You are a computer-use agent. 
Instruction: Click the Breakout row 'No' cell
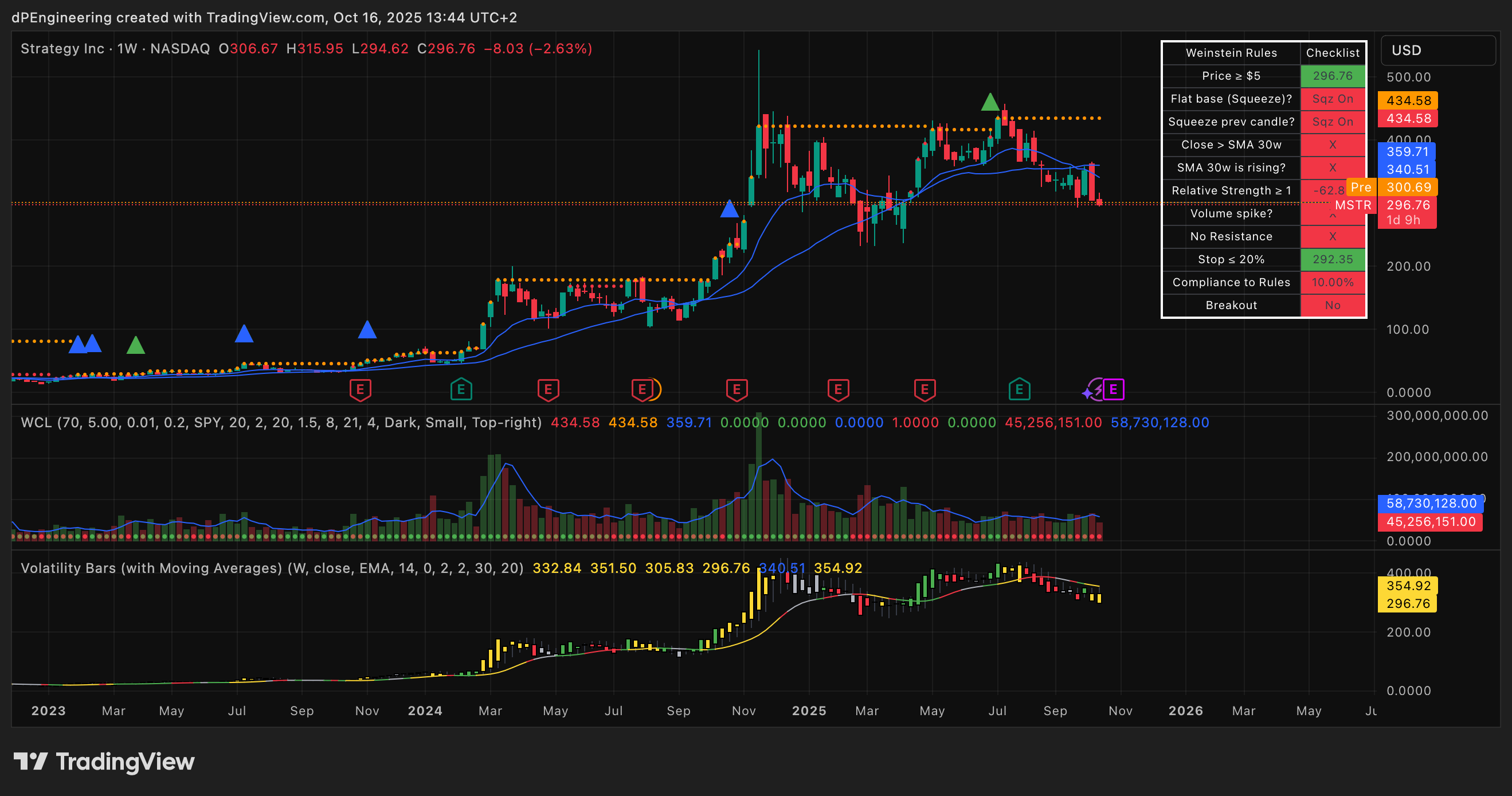[1333, 305]
